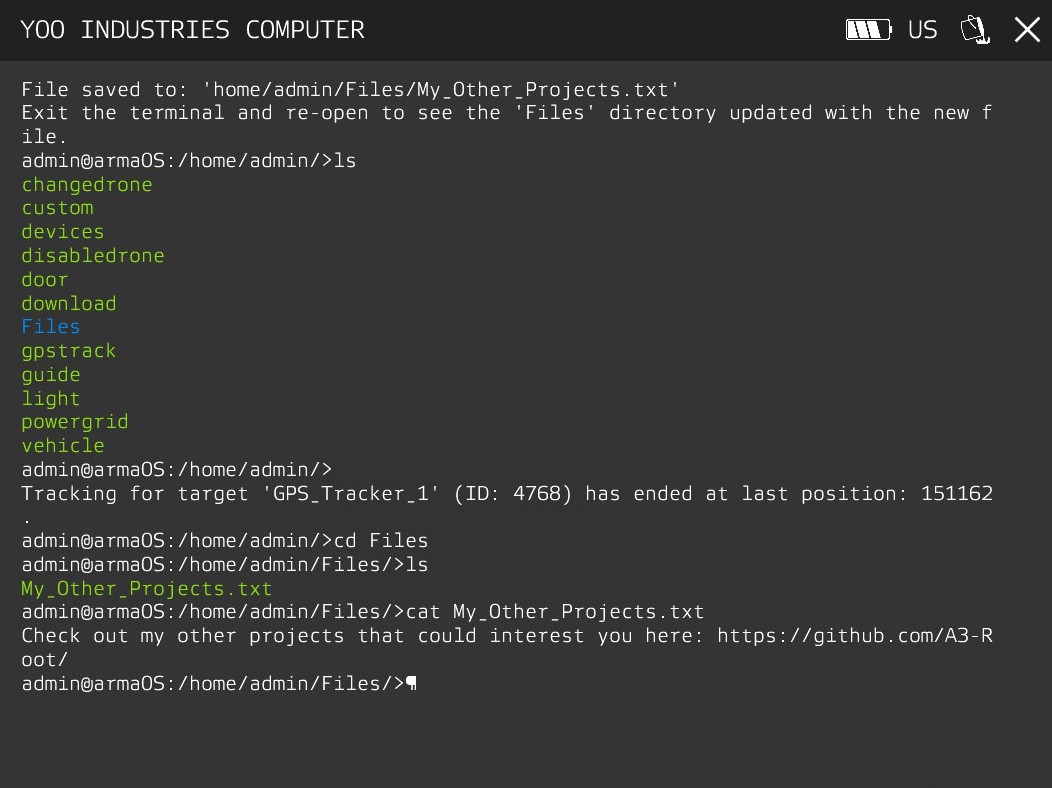The image size is (1052, 788).
Task: Click the changedrone command in listing
Action: click(x=87, y=185)
